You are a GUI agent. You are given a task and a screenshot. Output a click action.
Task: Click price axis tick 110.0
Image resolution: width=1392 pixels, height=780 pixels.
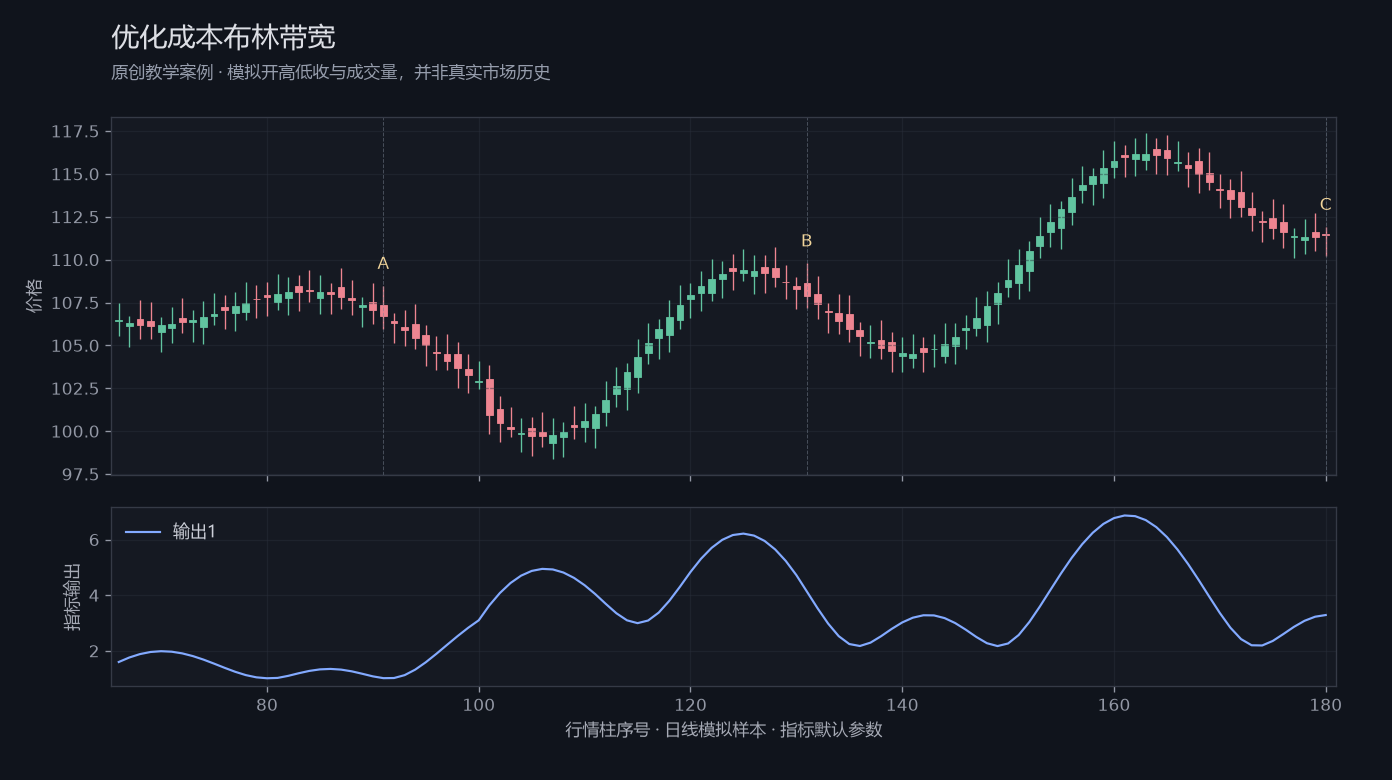[75, 261]
